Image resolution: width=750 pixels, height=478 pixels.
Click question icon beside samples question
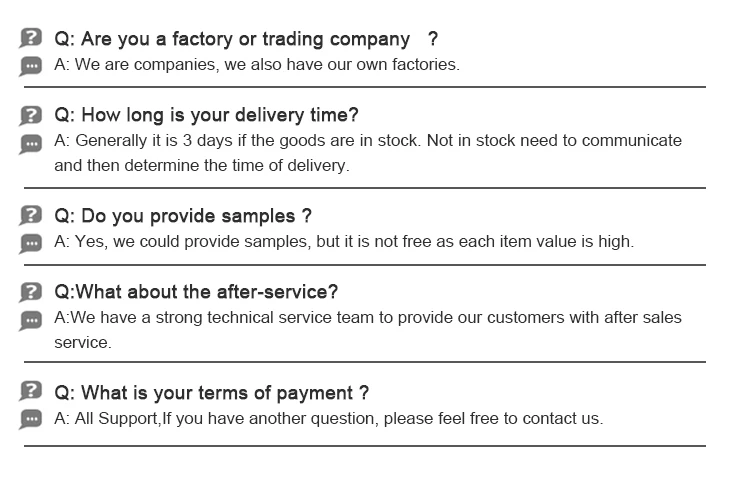[32, 215]
